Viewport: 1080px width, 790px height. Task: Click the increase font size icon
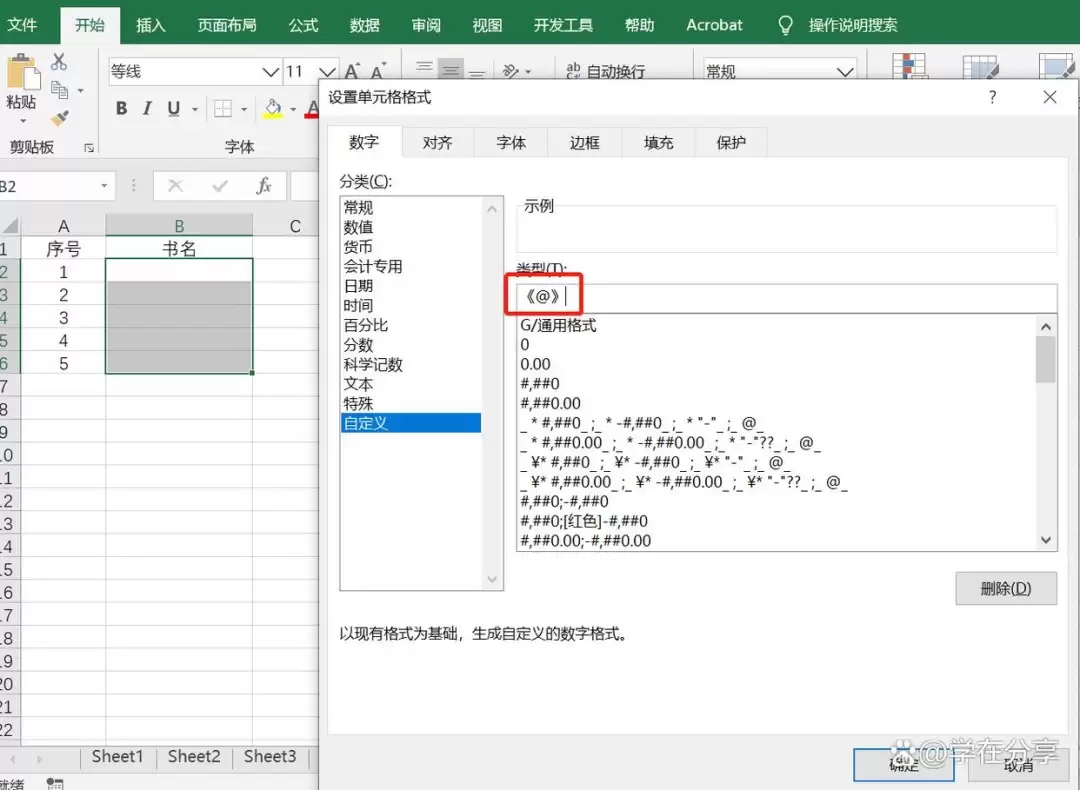coord(352,71)
